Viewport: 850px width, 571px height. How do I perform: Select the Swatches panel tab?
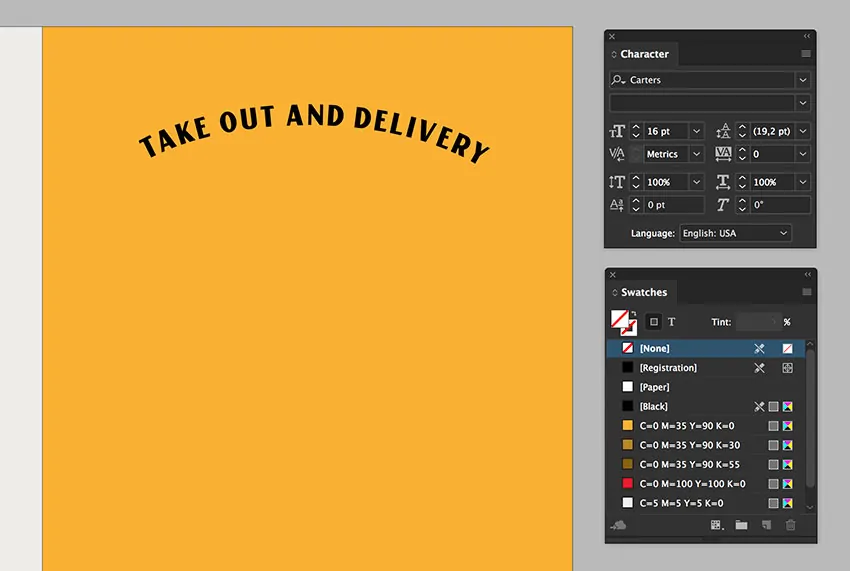pos(643,292)
